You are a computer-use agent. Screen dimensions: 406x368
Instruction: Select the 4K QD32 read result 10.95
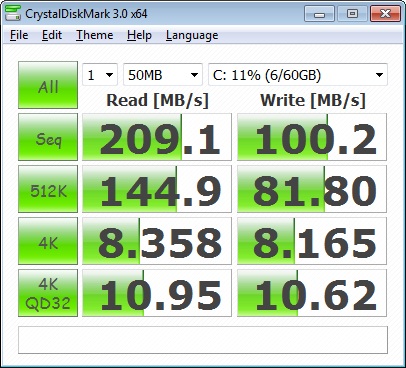[x=157, y=293]
